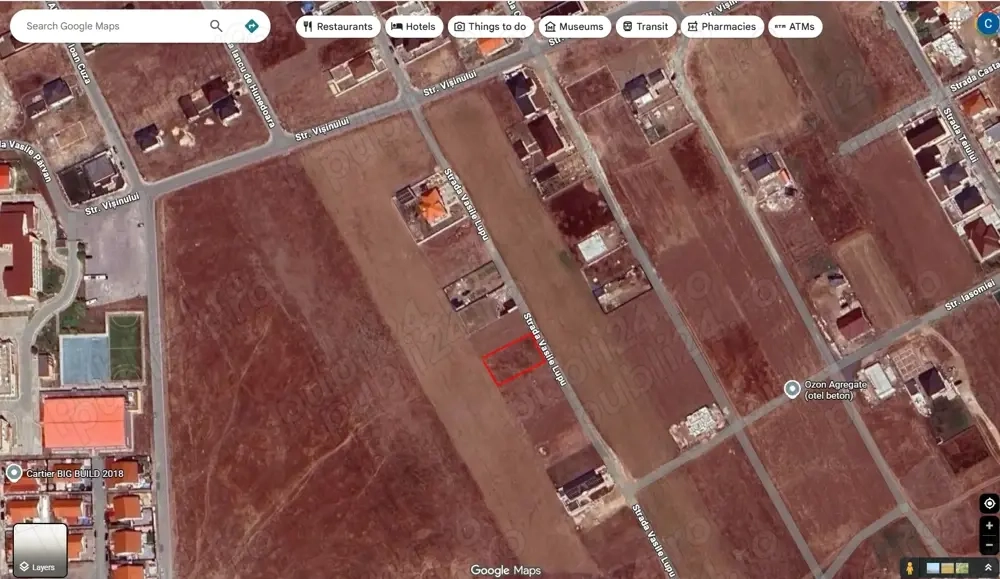Select the Transit category icon
The width and height of the screenshot is (1000, 579).
coord(626,26)
